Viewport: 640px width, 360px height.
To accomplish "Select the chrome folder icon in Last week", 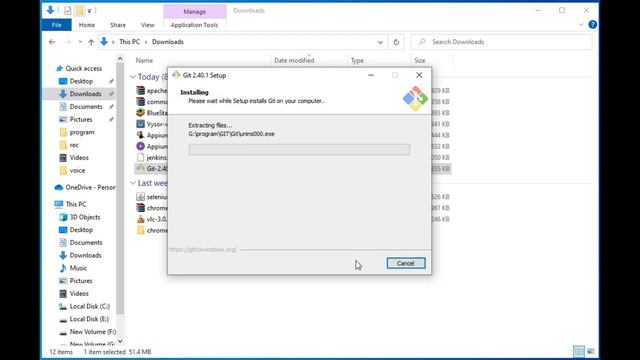I will coord(140,230).
